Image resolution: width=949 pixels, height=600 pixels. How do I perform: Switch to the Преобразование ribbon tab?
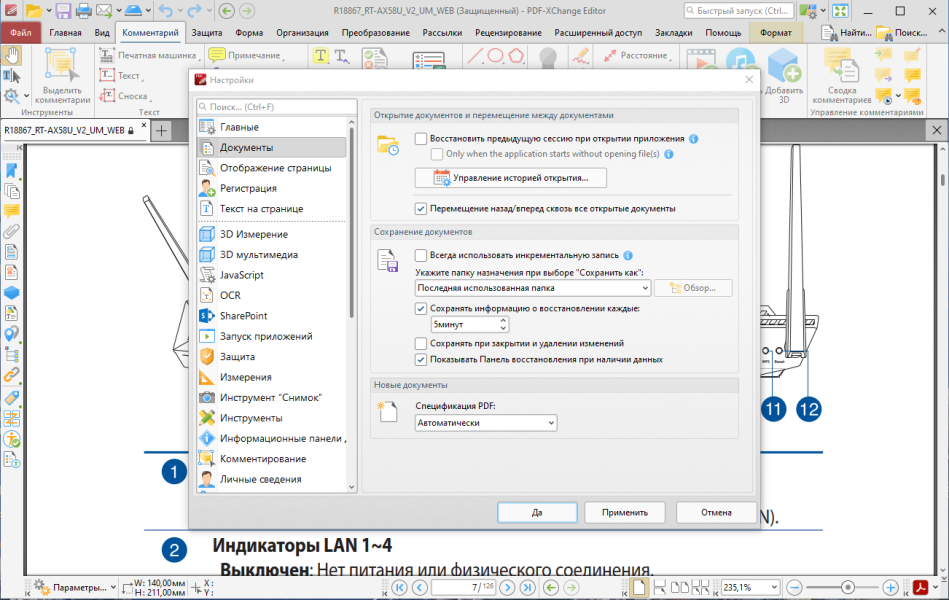pyautogui.click(x=375, y=33)
